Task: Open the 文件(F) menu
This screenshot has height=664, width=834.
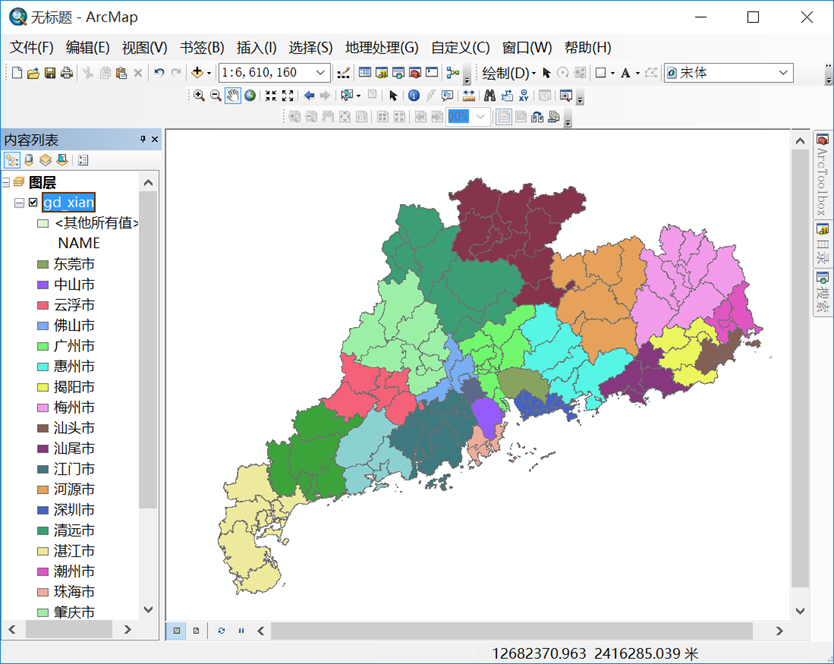Action: pyautogui.click(x=31, y=47)
